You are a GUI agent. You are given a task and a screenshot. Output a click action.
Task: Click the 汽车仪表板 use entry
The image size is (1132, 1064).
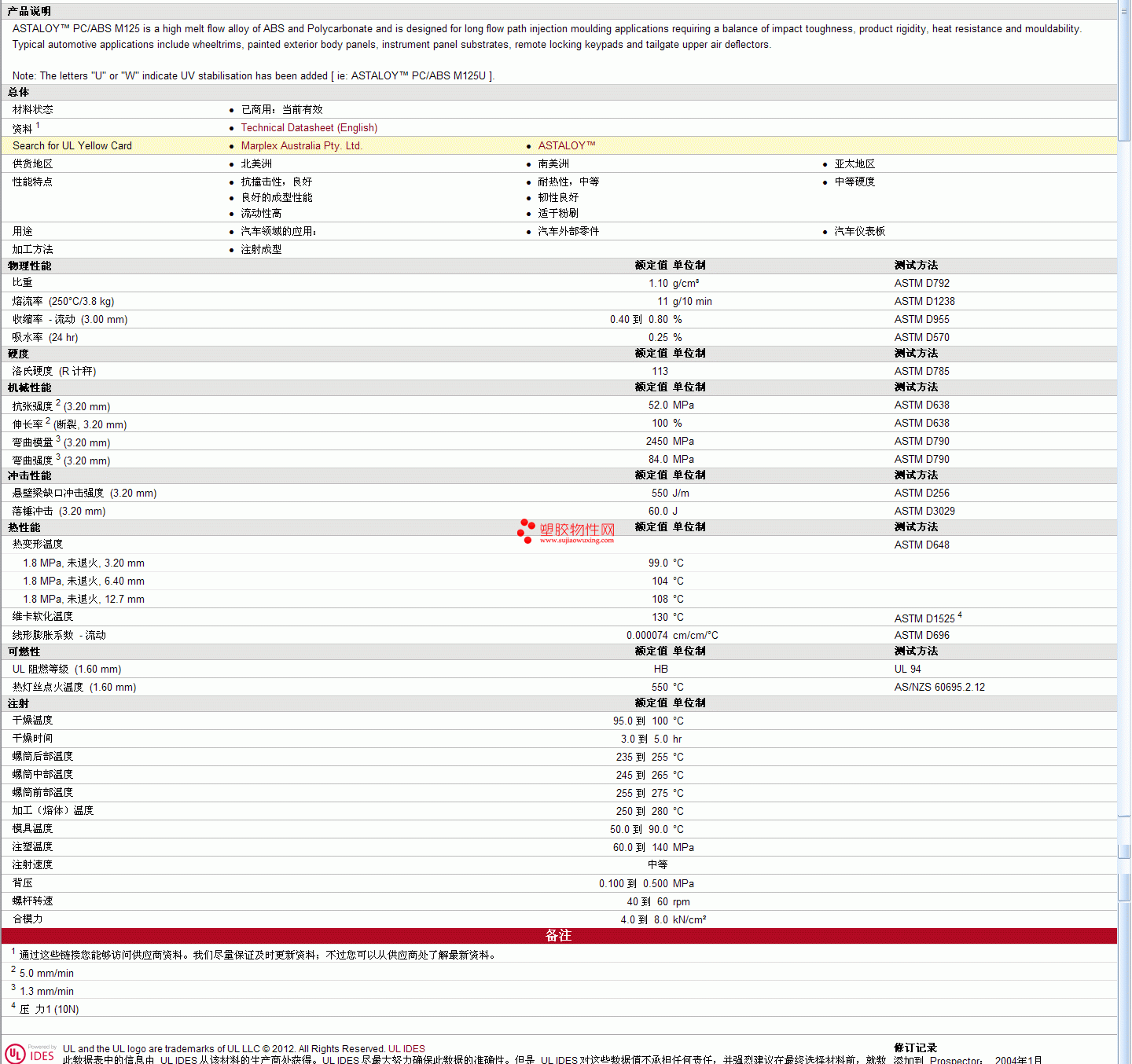pyautogui.click(x=859, y=231)
